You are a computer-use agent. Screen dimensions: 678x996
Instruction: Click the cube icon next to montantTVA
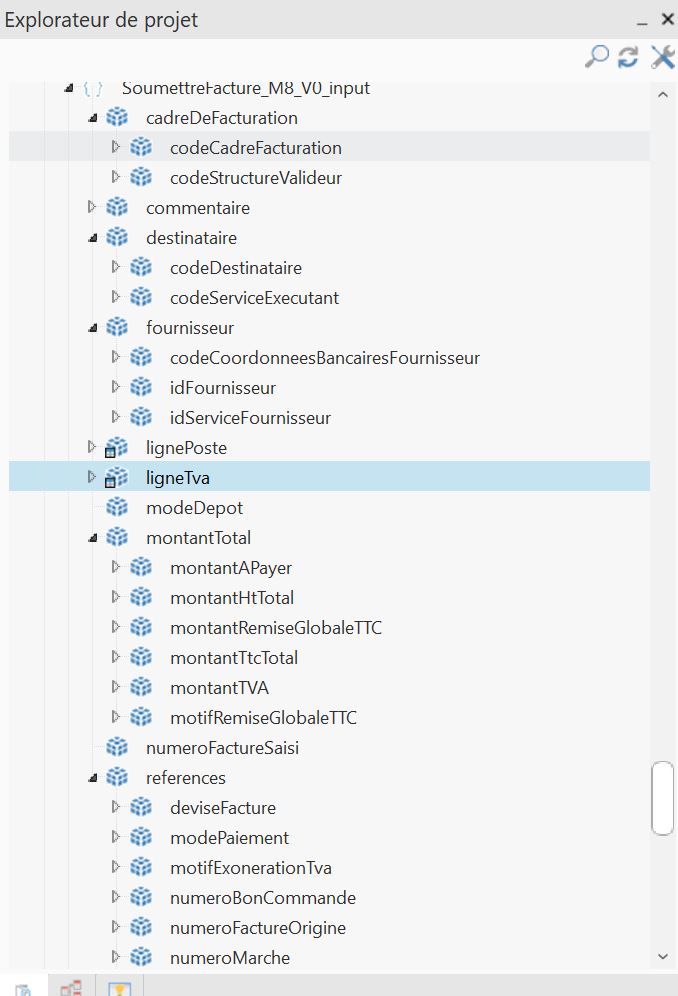pos(141,688)
